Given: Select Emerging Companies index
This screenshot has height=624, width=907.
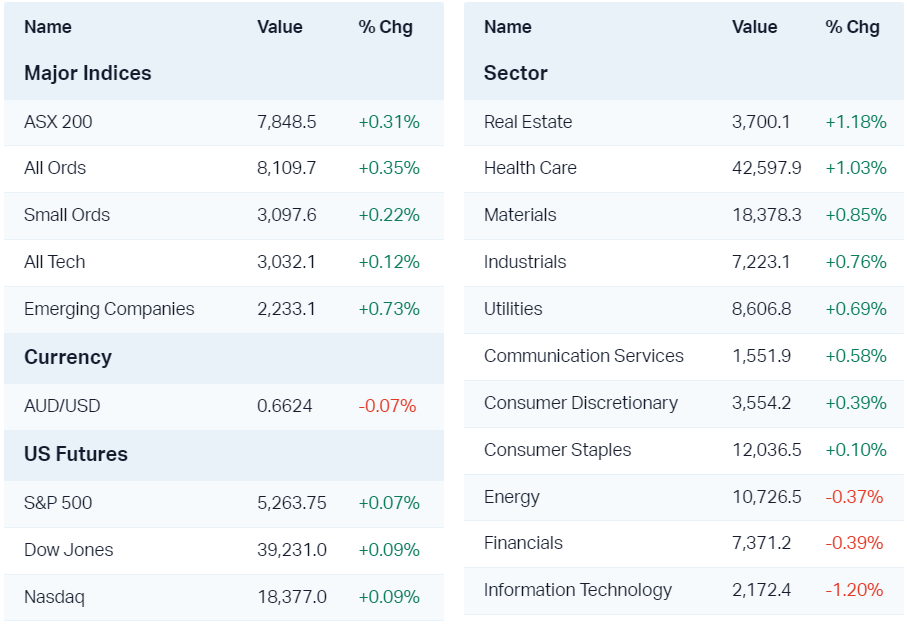Looking at the screenshot, I should click(x=109, y=309).
